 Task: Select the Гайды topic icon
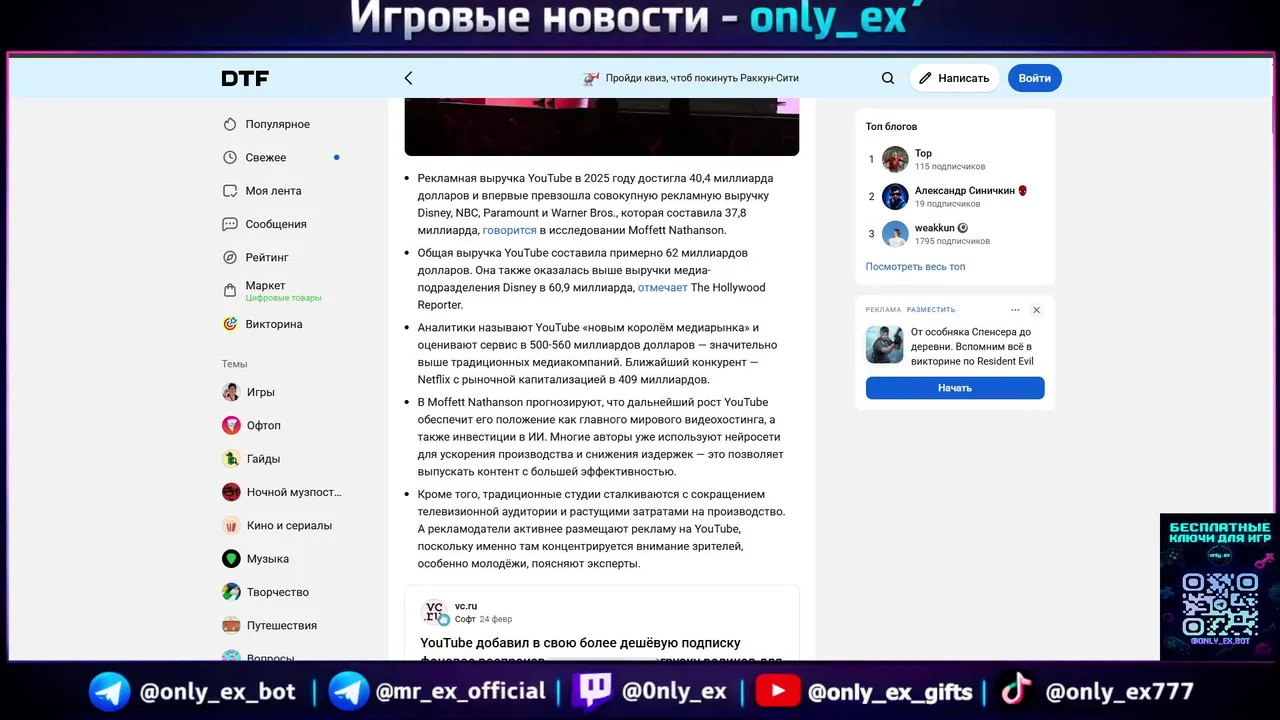pyautogui.click(x=231, y=459)
